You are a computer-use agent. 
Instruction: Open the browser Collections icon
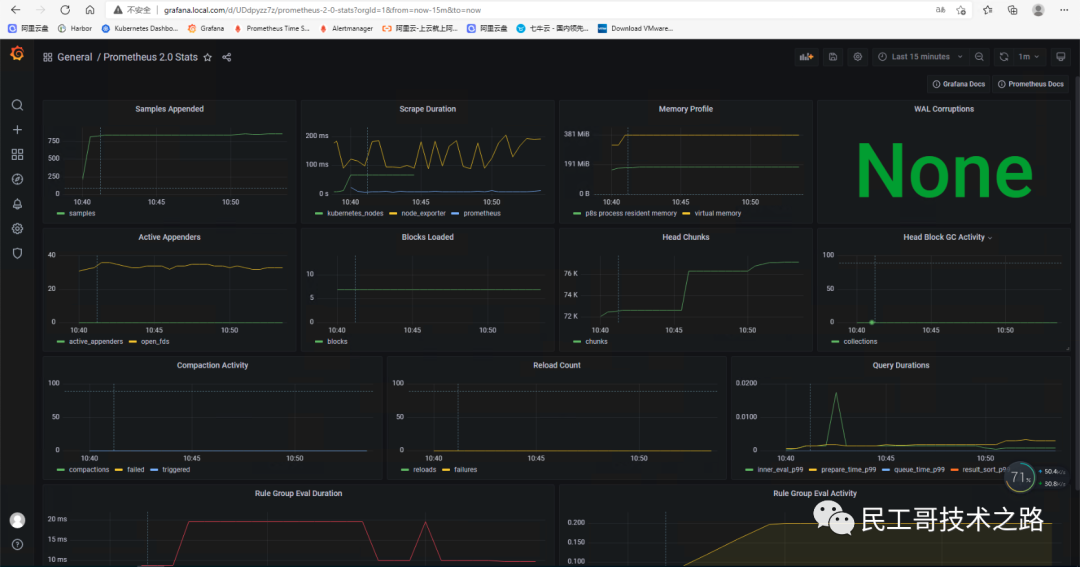[1012, 10]
